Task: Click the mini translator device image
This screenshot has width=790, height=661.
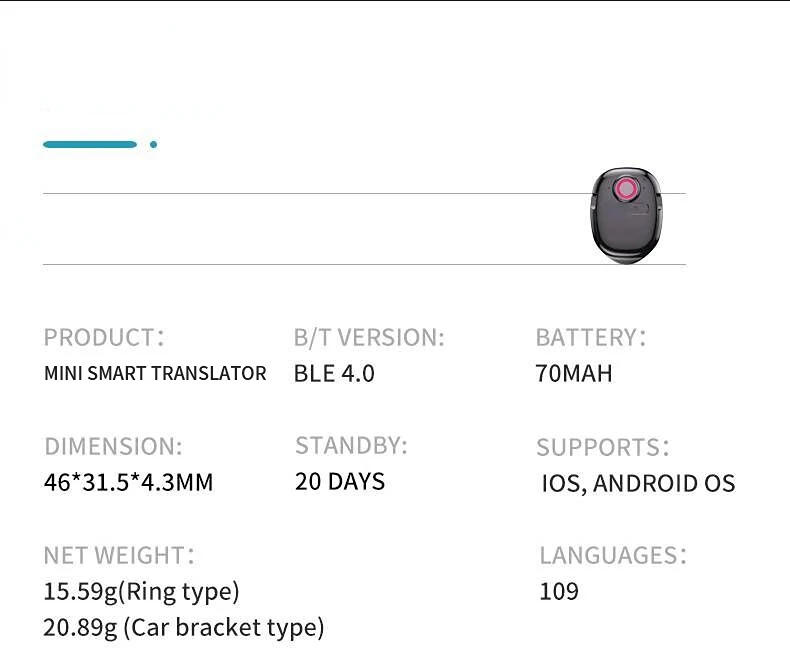Action: point(626,217)
